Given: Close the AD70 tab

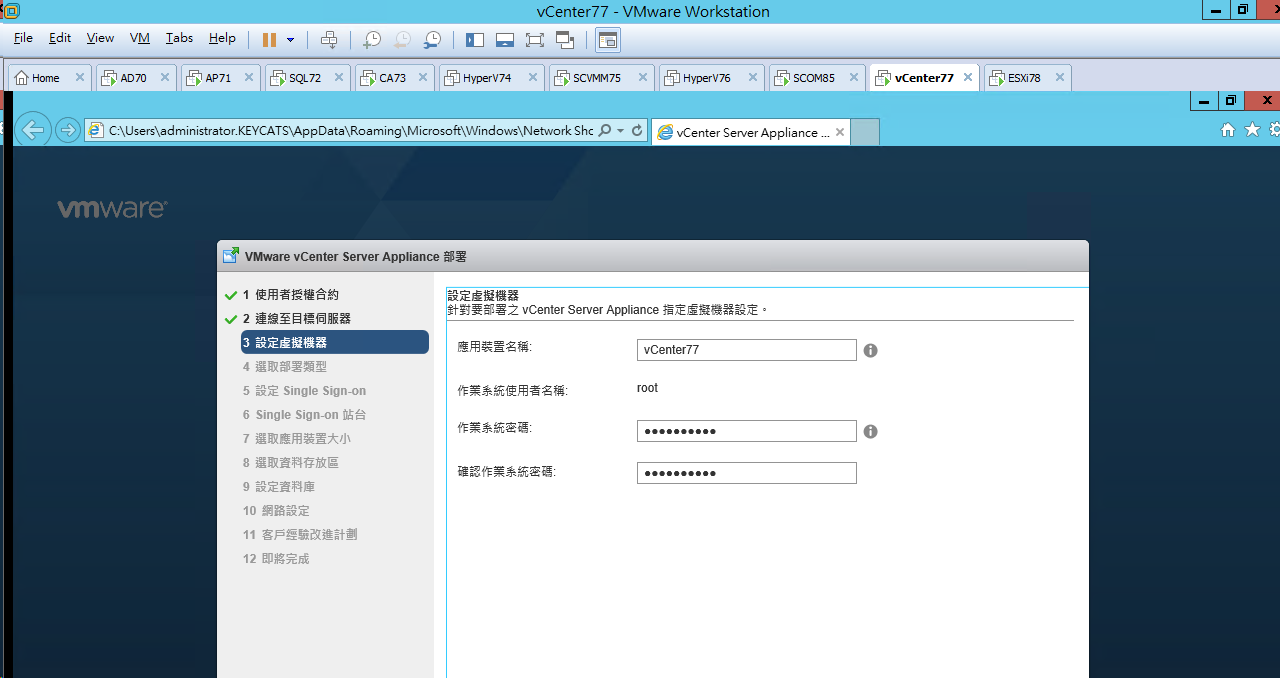Looking at the screenshot, I should coord(165,78).
